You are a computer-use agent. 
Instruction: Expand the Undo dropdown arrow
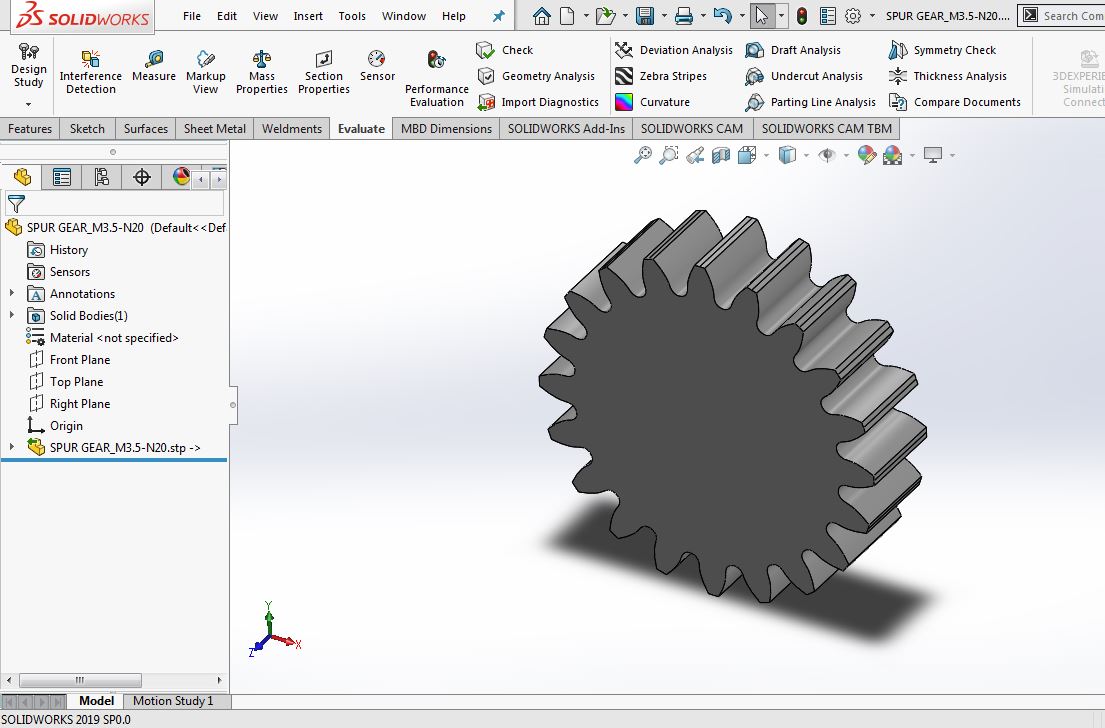tap(742, 16)
